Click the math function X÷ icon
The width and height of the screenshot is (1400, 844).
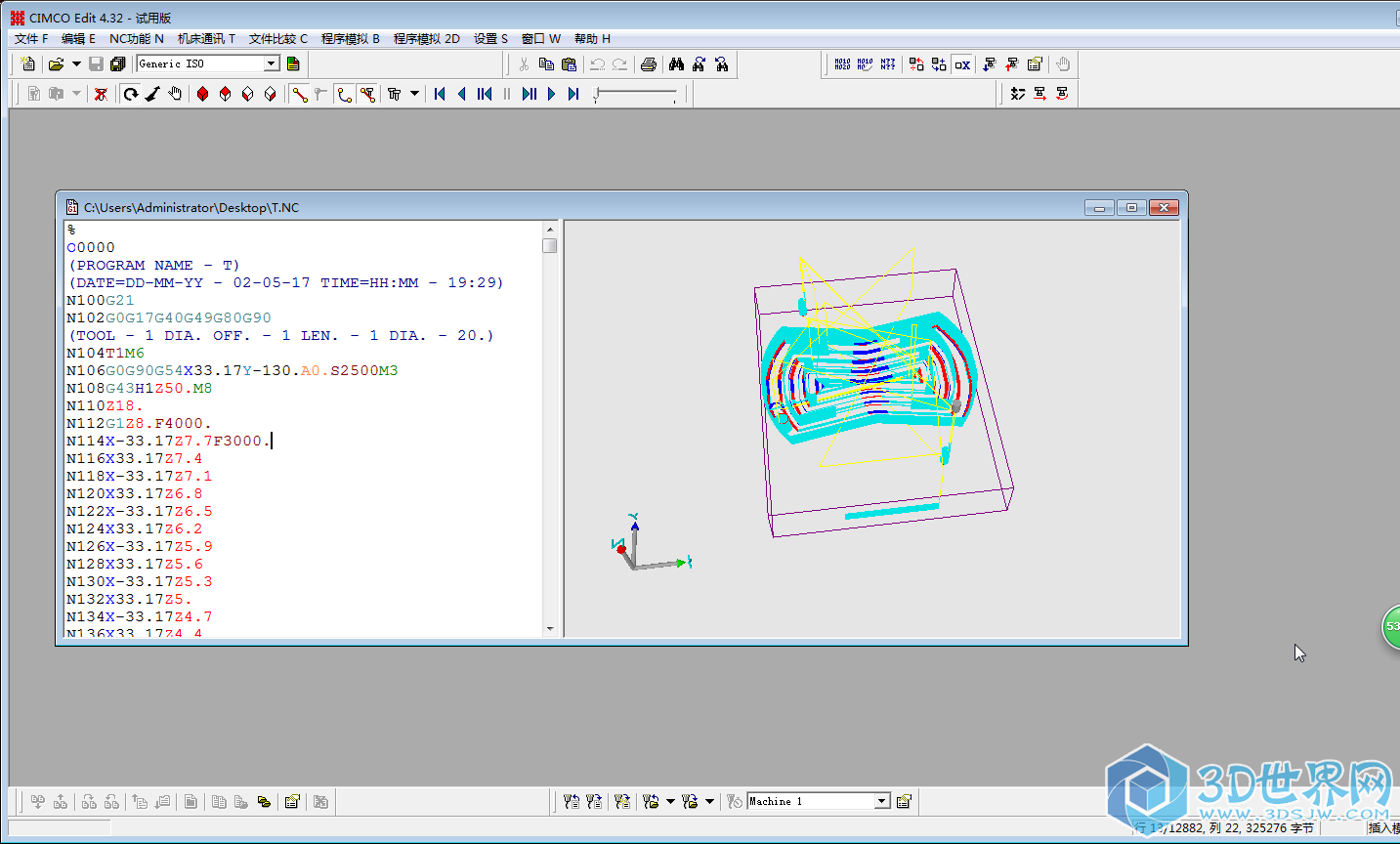(1018, 94)
